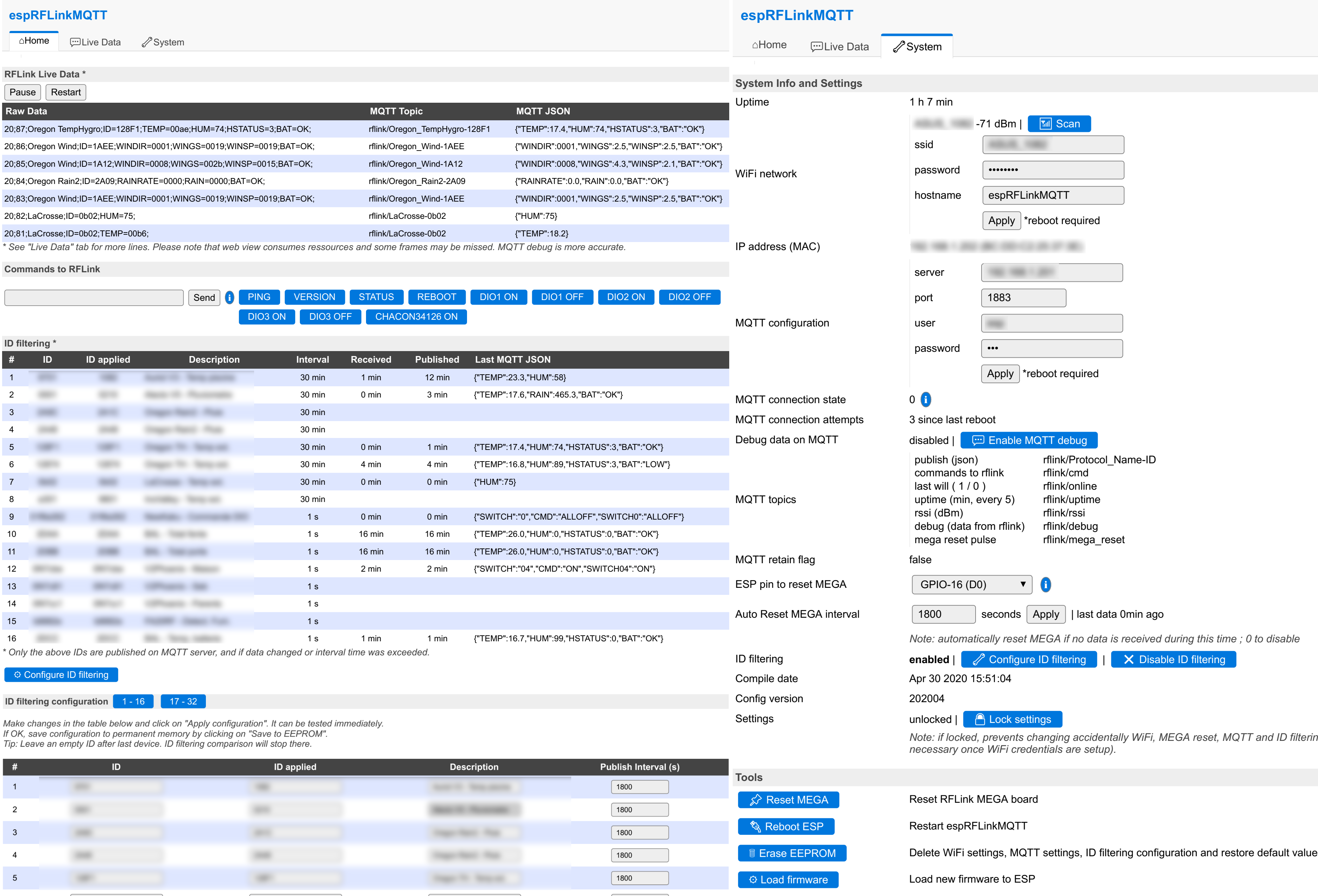Click info icon next to GPIO-16 dropdown
This screenshot has height=896, width=1318.
(1045, 584)
